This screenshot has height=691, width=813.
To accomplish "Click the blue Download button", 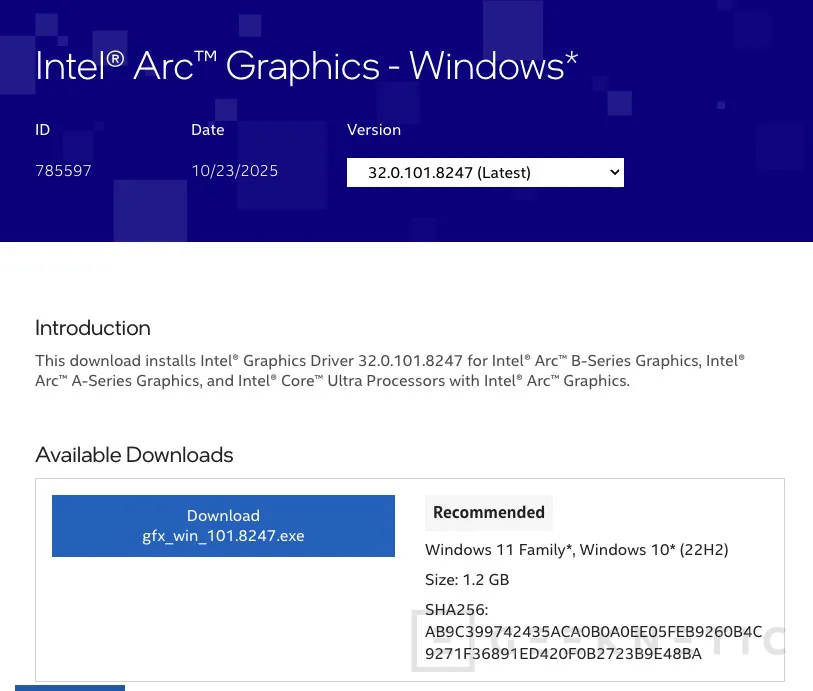I will pyautogui.click(x=223, y=525).
